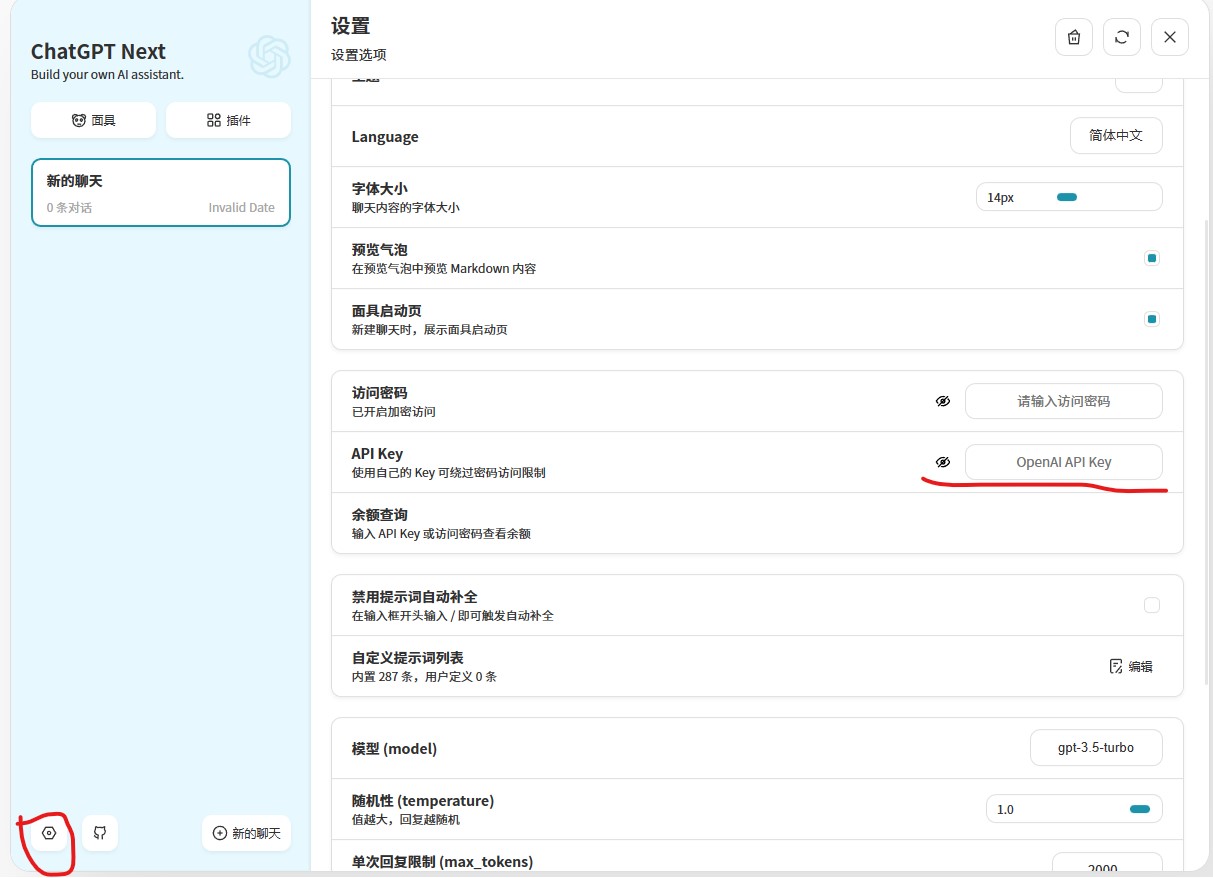
Task: Disable the 预览气泡 checkbox
Action: [1152, 258]
